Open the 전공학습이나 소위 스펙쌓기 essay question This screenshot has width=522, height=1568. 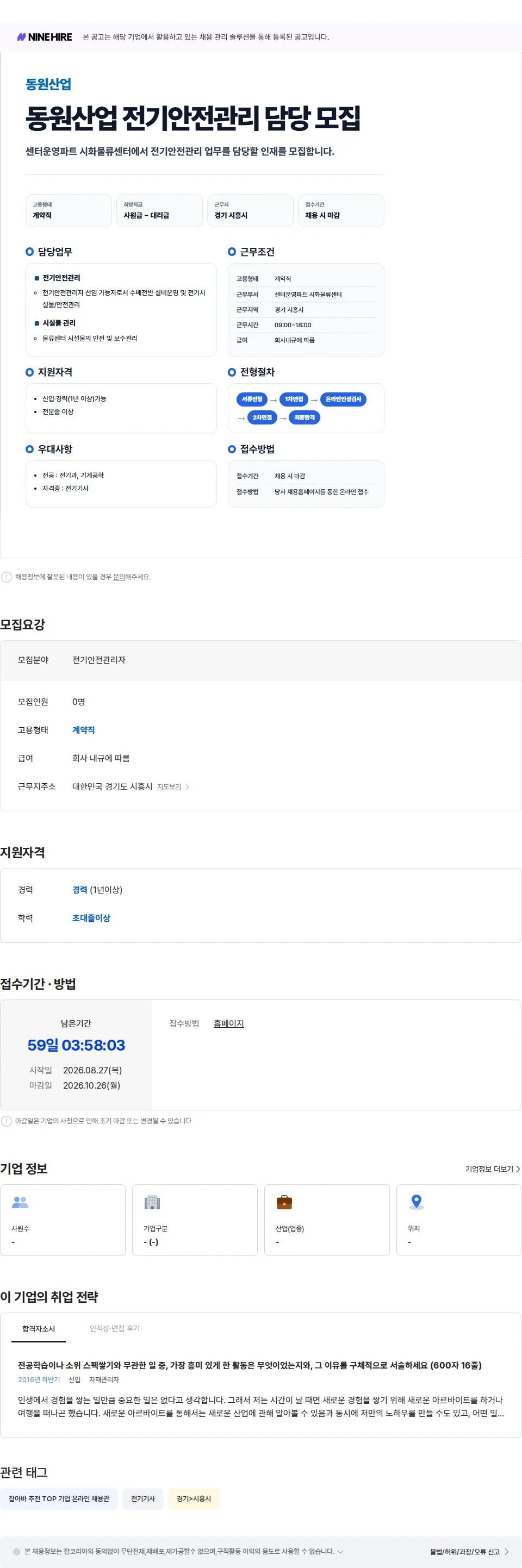click(250, 1365)
